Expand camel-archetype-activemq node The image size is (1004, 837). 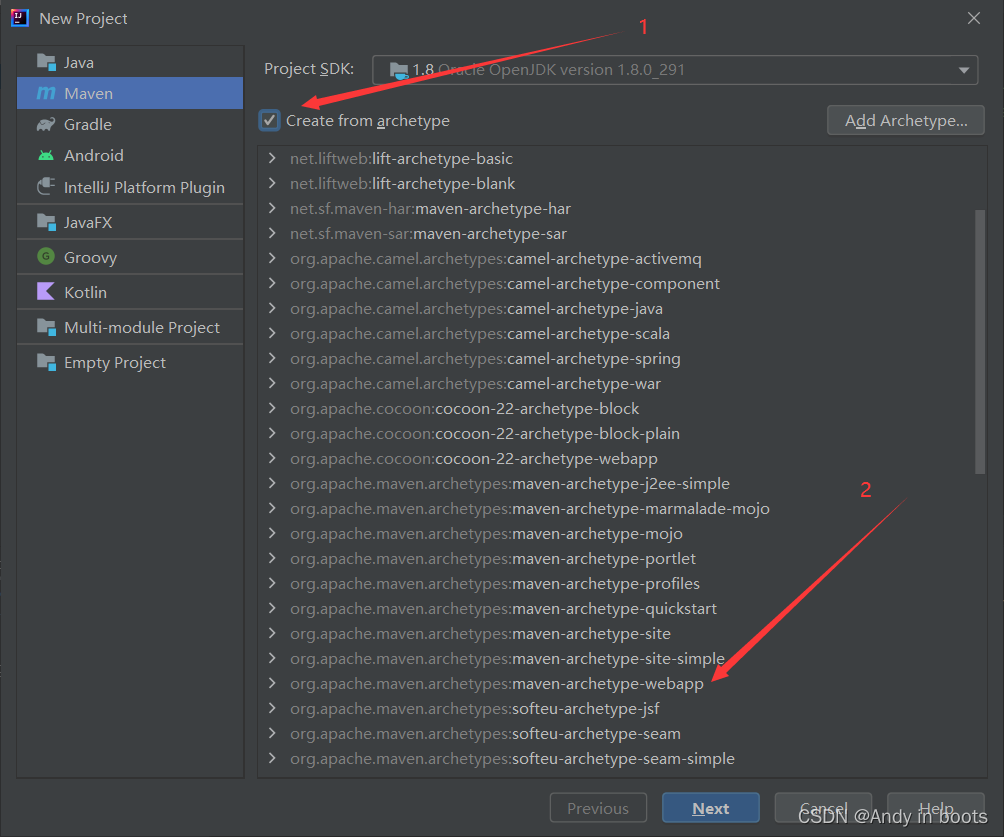(x=272, y=258)
